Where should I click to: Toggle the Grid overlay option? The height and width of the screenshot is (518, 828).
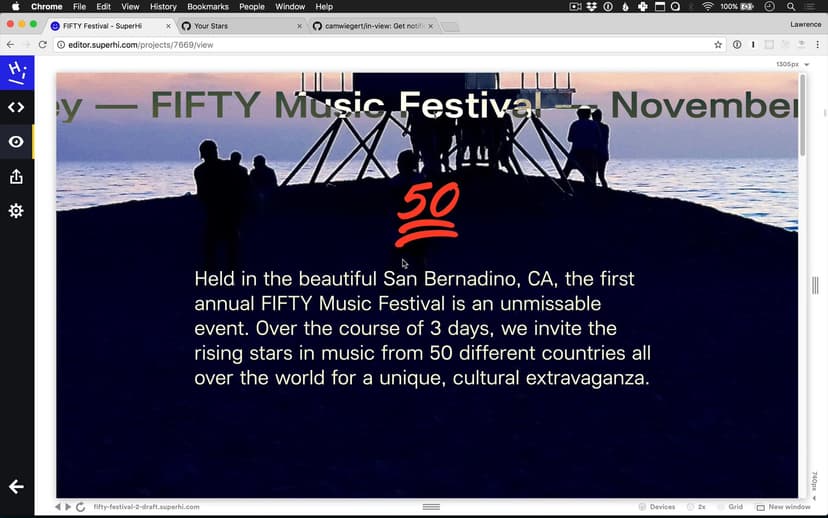(730, 507)
